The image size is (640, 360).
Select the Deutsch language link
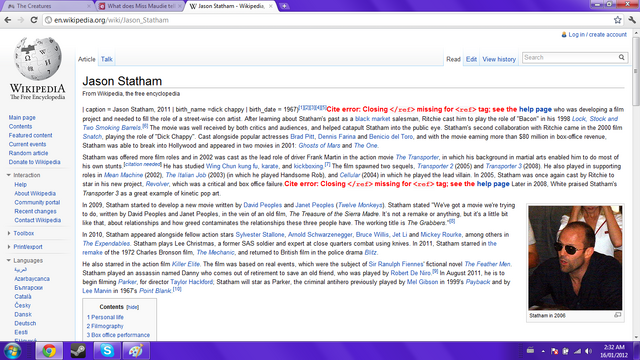click(x=25, y=323)
